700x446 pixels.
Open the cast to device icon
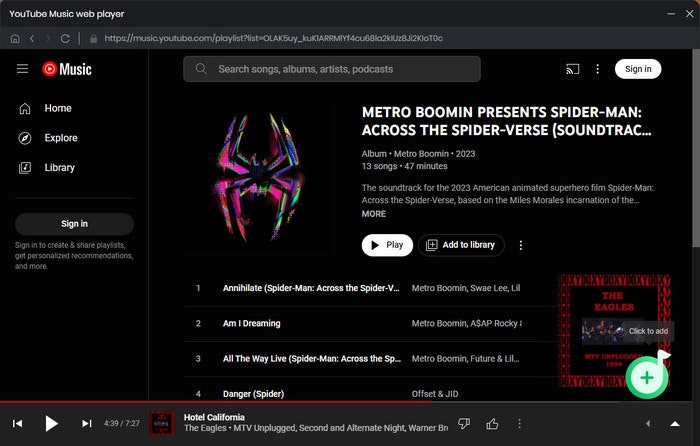pyautogui.click(x=572, y=69)
